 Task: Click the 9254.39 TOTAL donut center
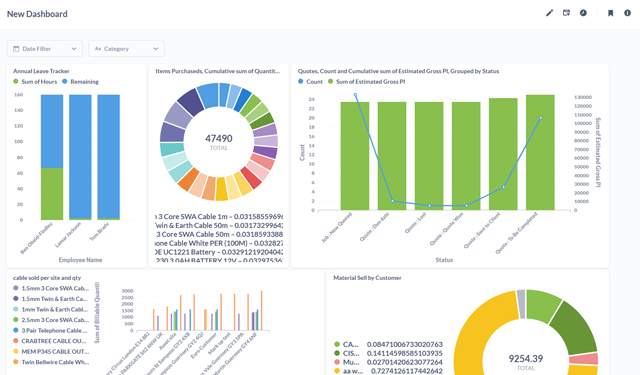[x=525, y=362]
